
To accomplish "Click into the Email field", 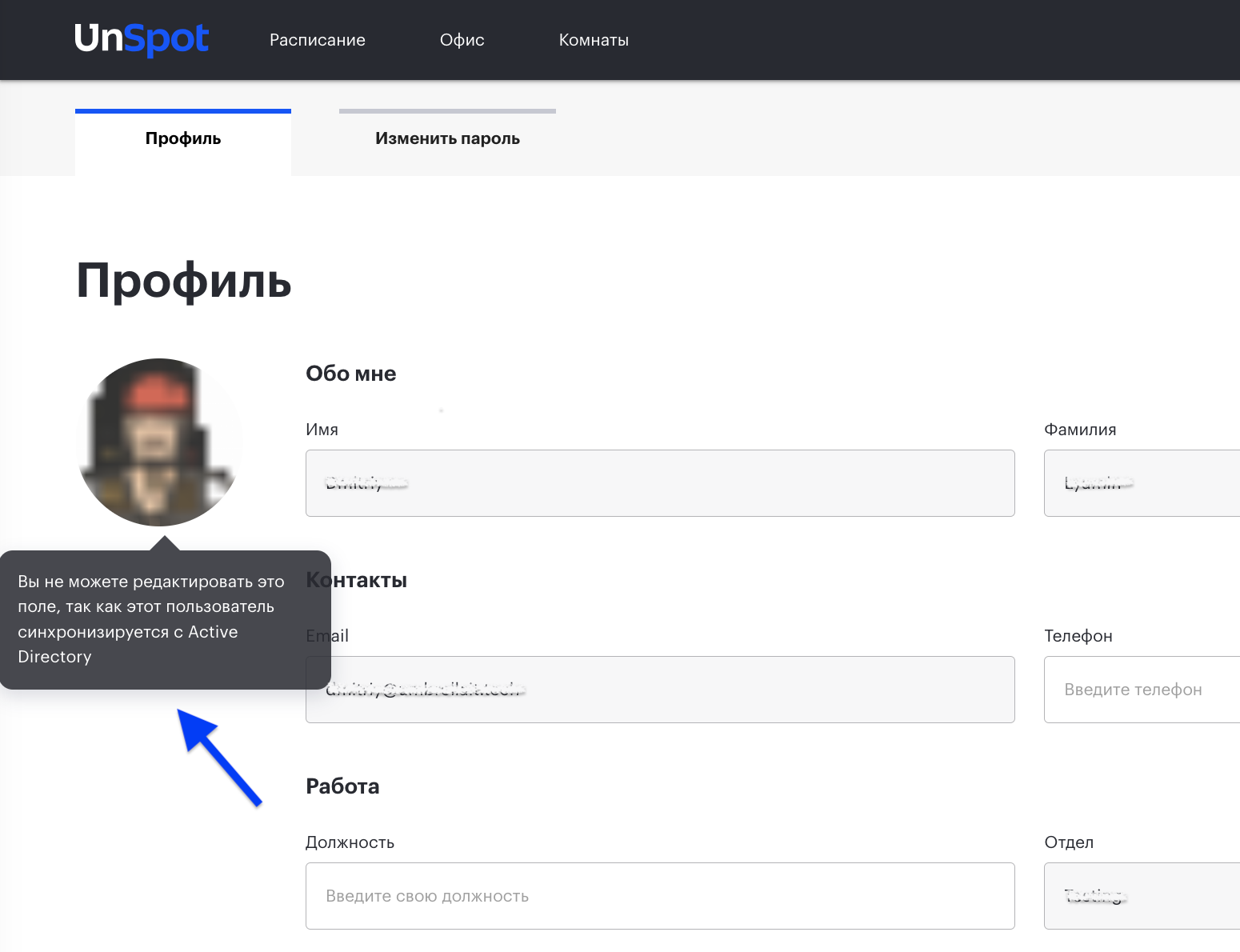I will (x=672, y=690).
